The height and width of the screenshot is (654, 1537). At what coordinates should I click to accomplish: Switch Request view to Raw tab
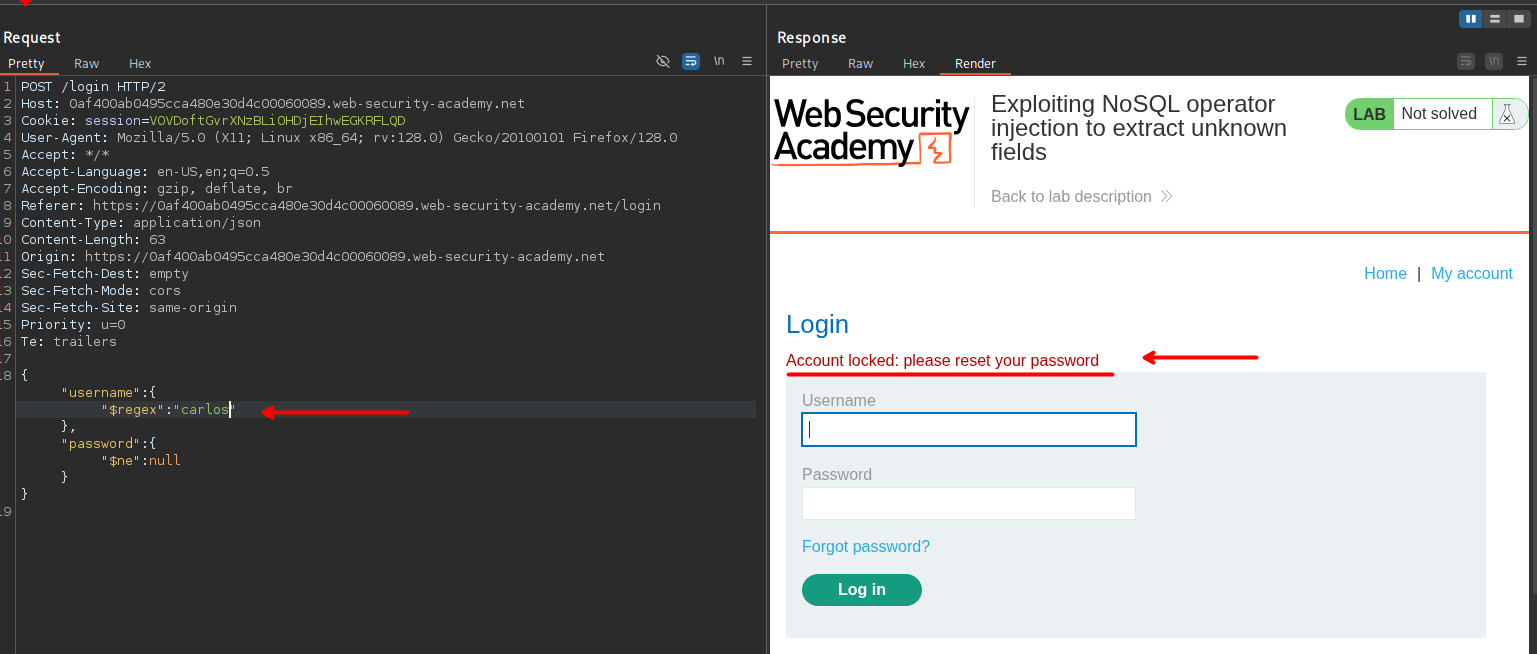point(87,63)
